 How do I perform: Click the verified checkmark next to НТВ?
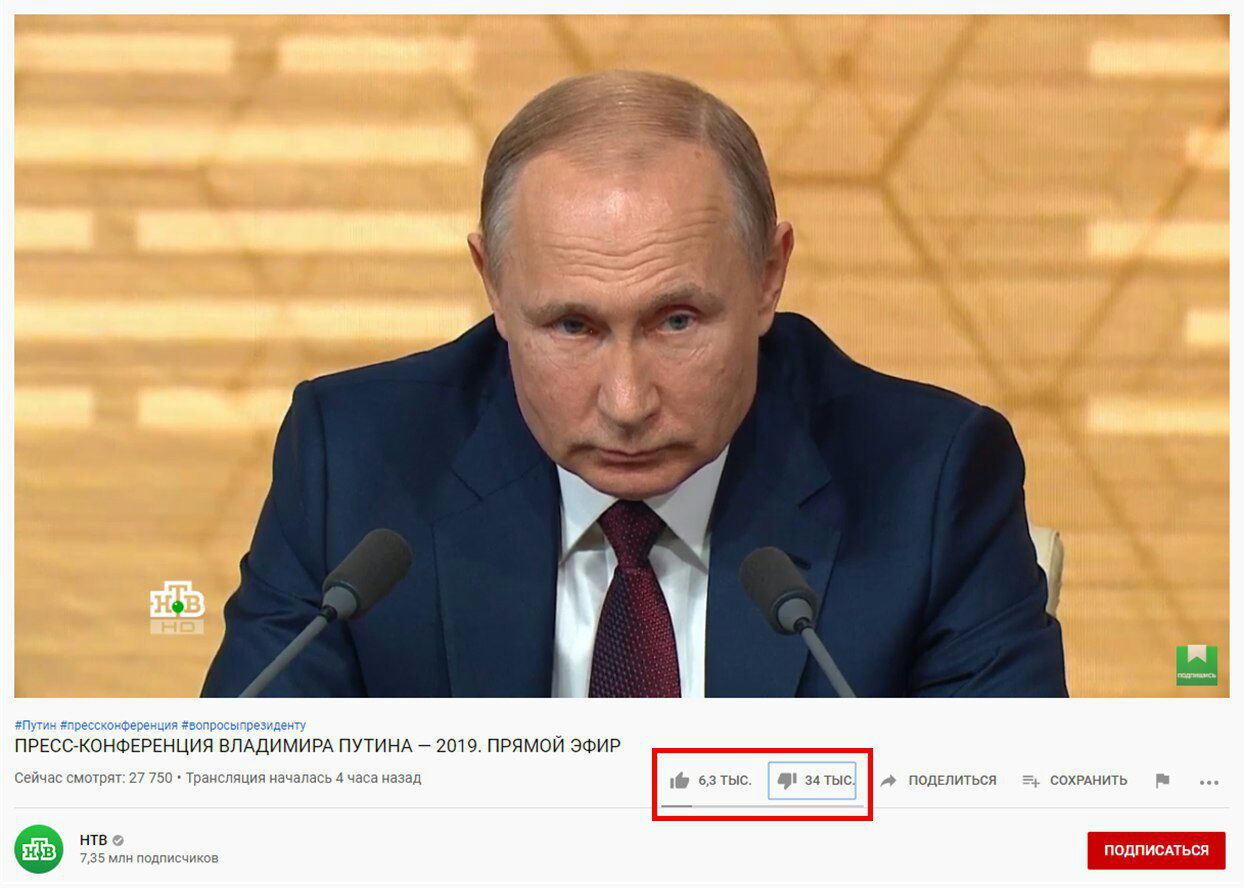click(x=118, y=840)
